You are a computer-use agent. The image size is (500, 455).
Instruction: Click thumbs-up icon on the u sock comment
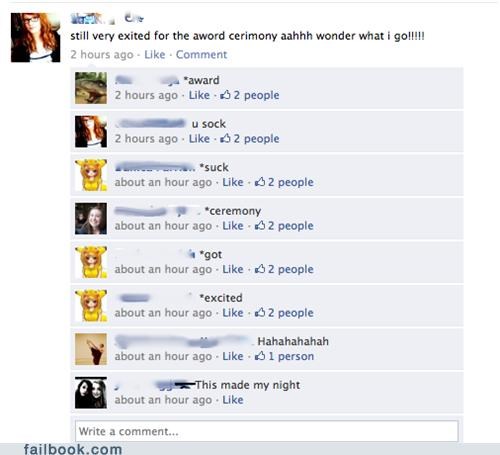[x=226, y=138]
